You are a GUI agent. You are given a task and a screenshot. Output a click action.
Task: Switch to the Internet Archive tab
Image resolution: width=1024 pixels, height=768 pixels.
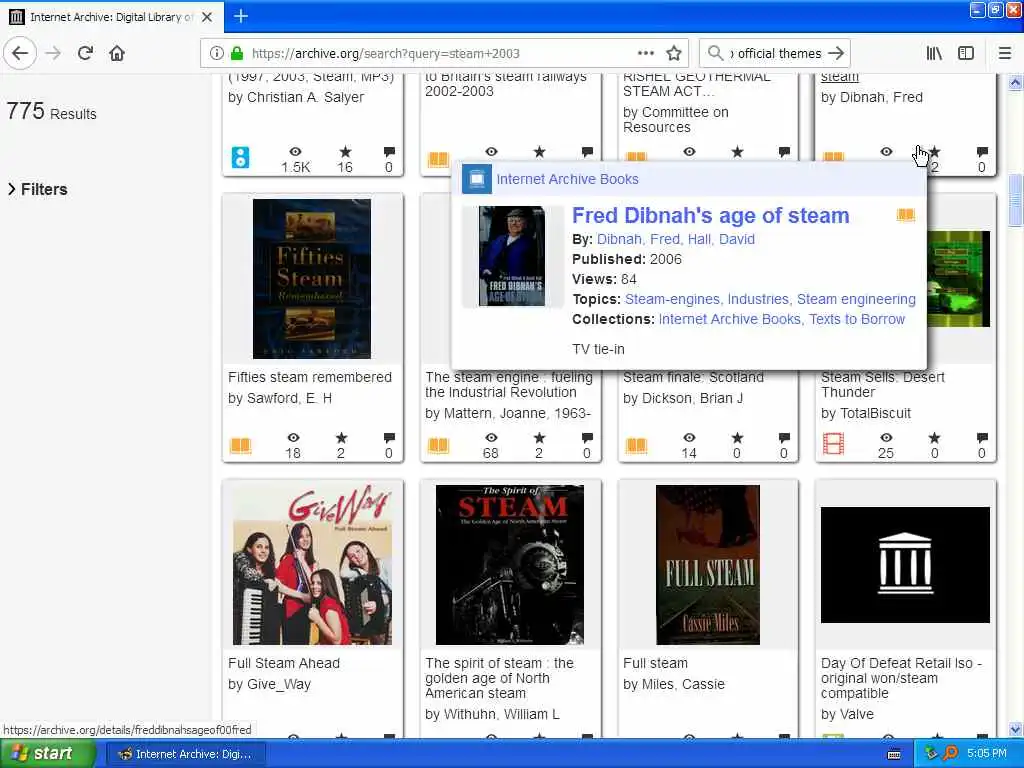(x=111, y=16)
